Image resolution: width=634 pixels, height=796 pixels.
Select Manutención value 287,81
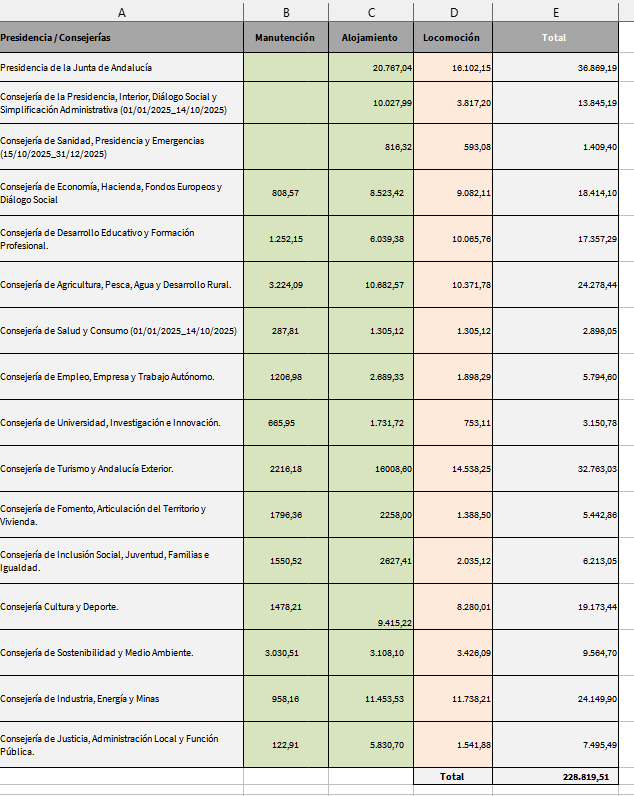(x=286, y=331)
